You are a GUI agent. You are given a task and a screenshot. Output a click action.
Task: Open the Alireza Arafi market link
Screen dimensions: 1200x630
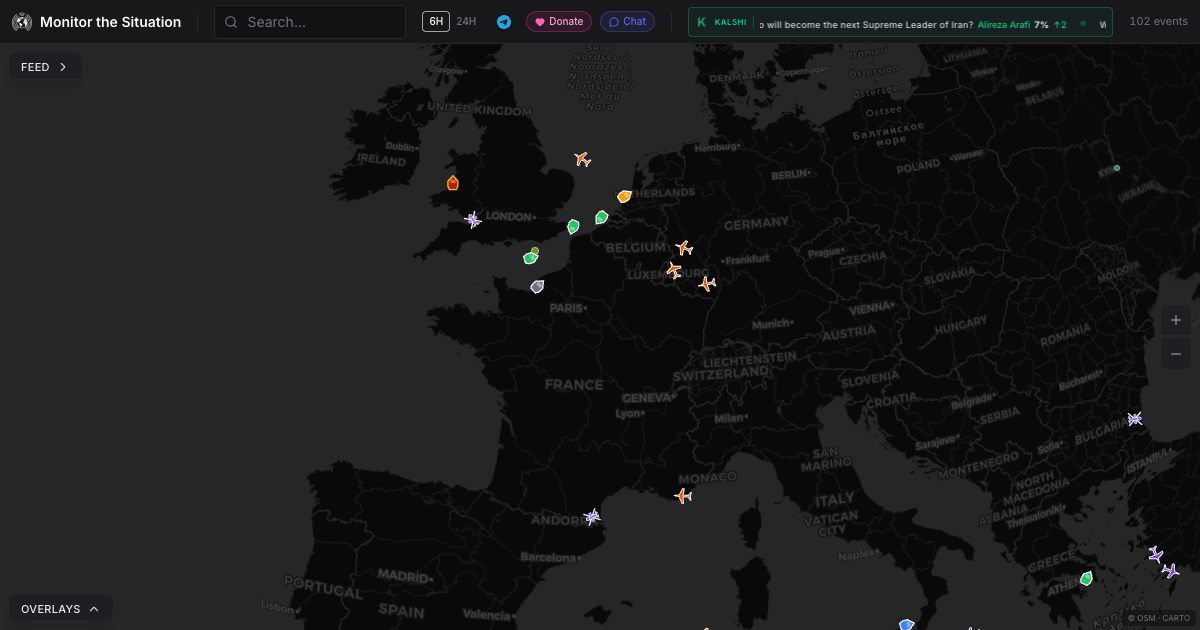click(x=1003, y=24)
